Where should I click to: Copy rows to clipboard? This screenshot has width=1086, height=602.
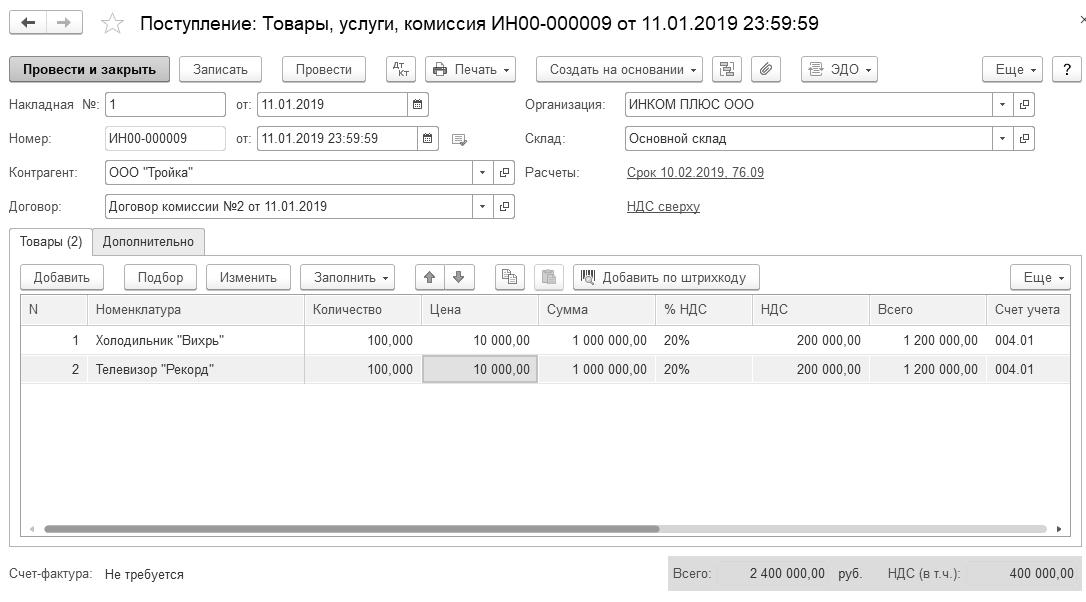(x=510, y=277)
